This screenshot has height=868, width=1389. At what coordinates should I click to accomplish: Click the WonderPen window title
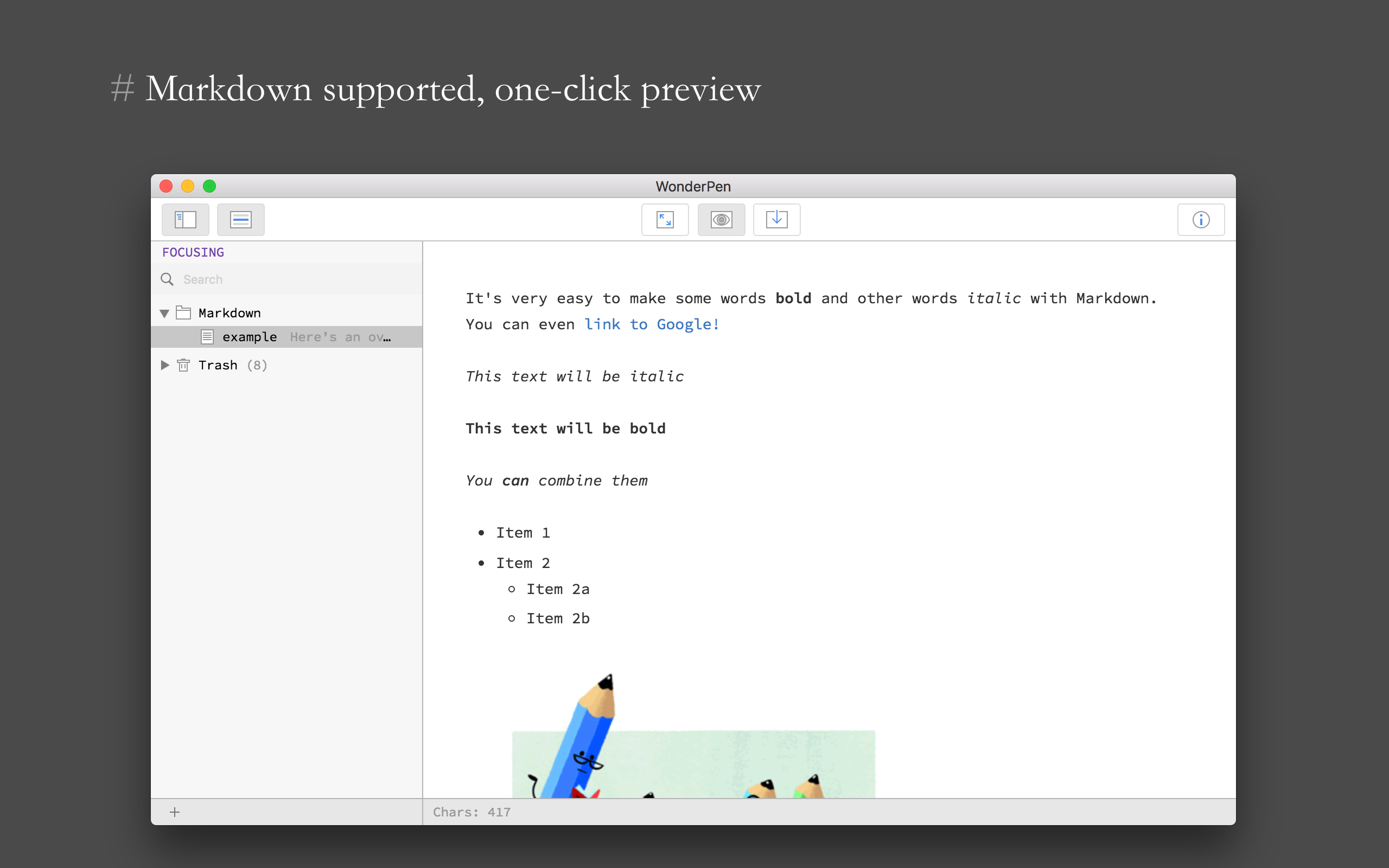[693, 187]
